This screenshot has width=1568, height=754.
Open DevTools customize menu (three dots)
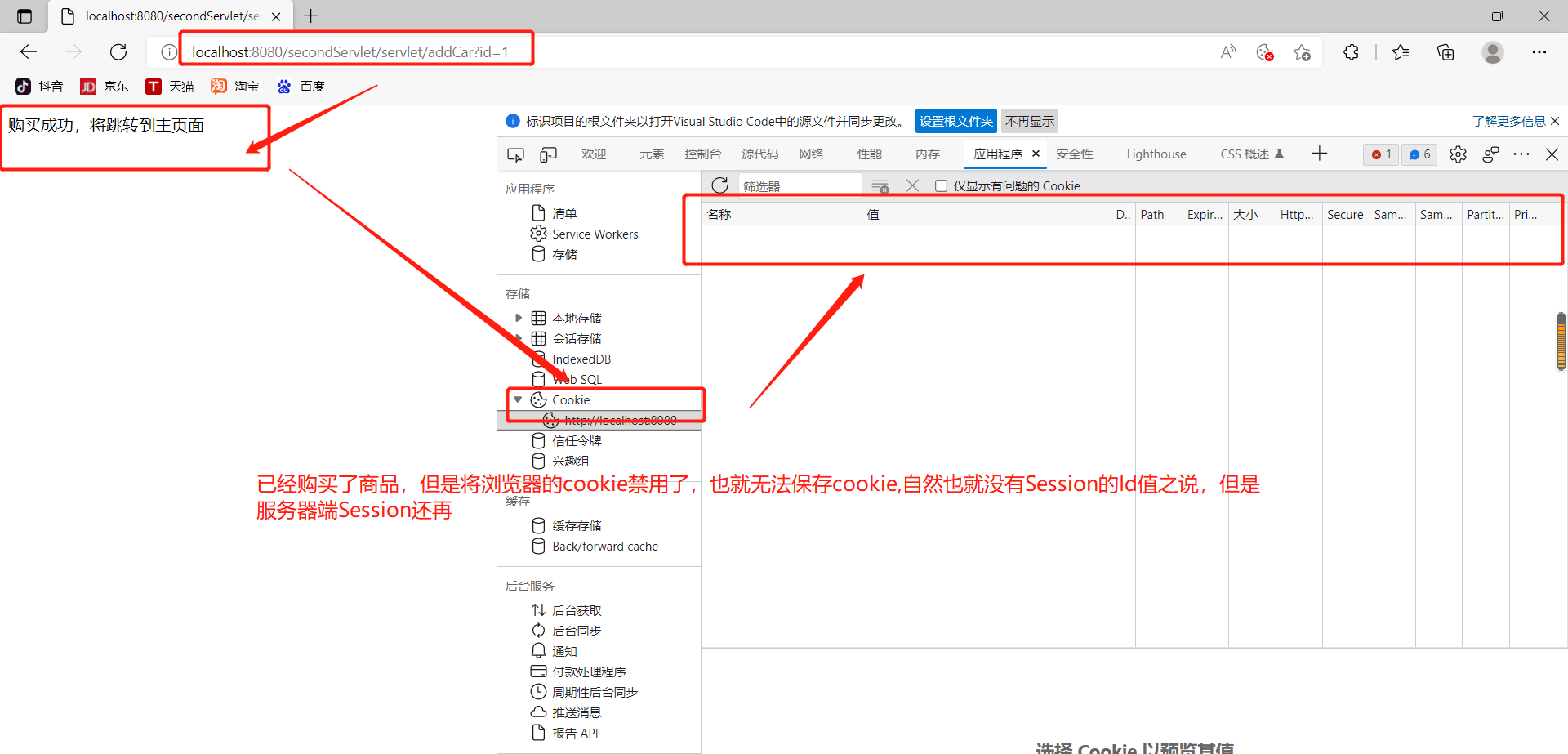click(x=1521, y=154)
